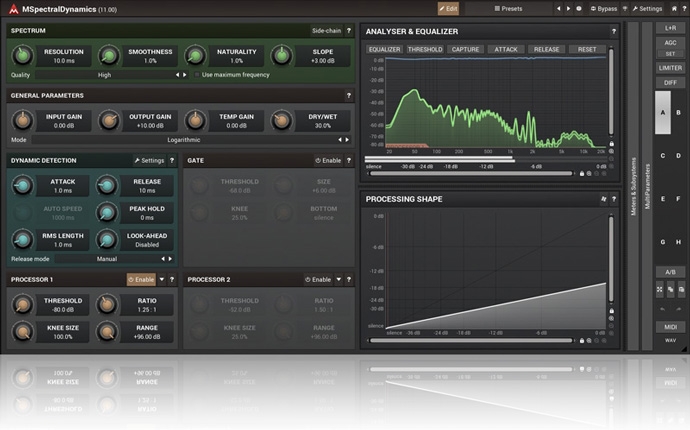Image resolution: width=690 pixels, height=430 pixels.
Task: Click the Edit button in top bar
Action: pyautogui.click(x=448, y=8)
